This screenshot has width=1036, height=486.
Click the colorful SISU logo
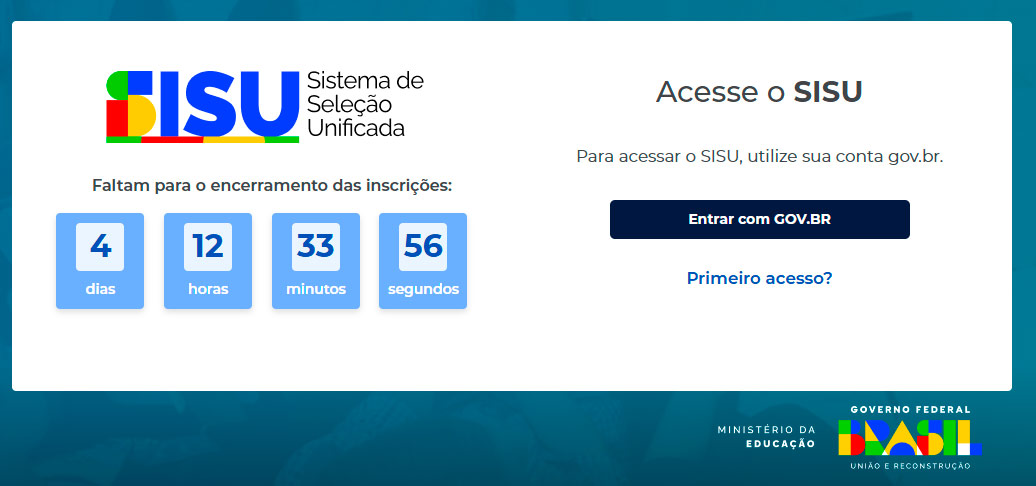[203, 104]
